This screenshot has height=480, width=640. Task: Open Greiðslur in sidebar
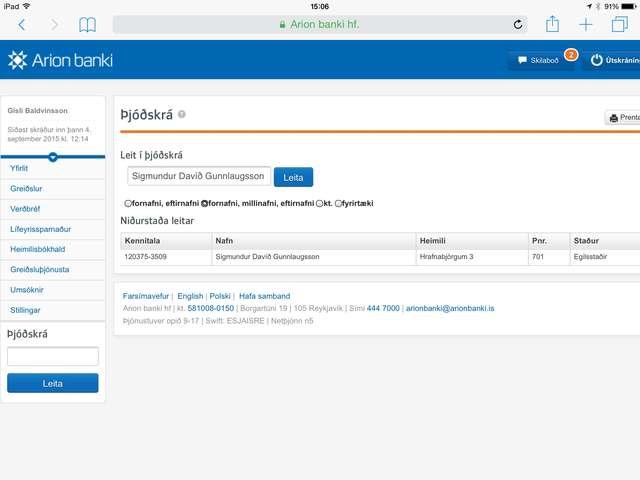(53, 189)
